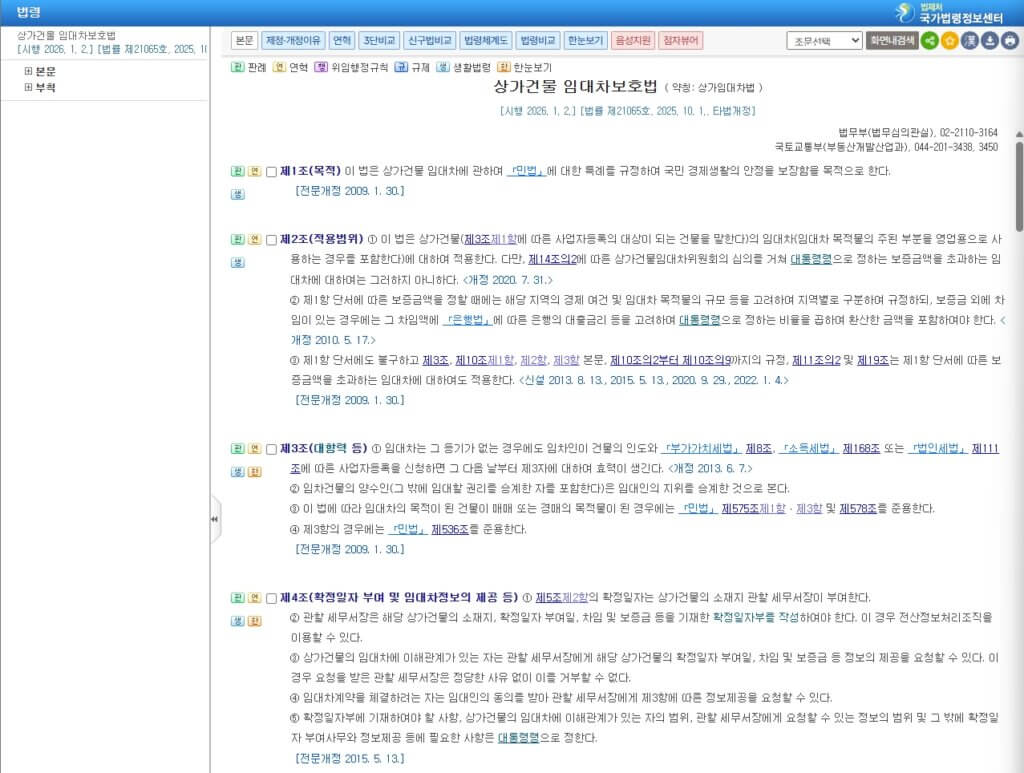Click the 판례 icon beside 제1조
1024x773 pixels.
tap(238, 171)
